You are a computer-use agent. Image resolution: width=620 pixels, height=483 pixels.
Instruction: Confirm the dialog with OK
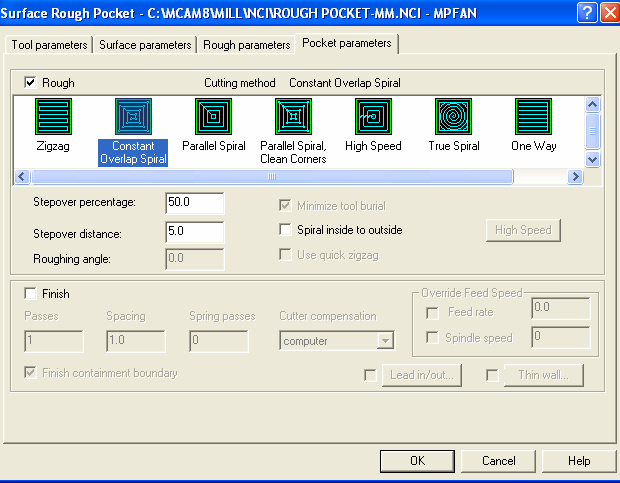(418, 461)
